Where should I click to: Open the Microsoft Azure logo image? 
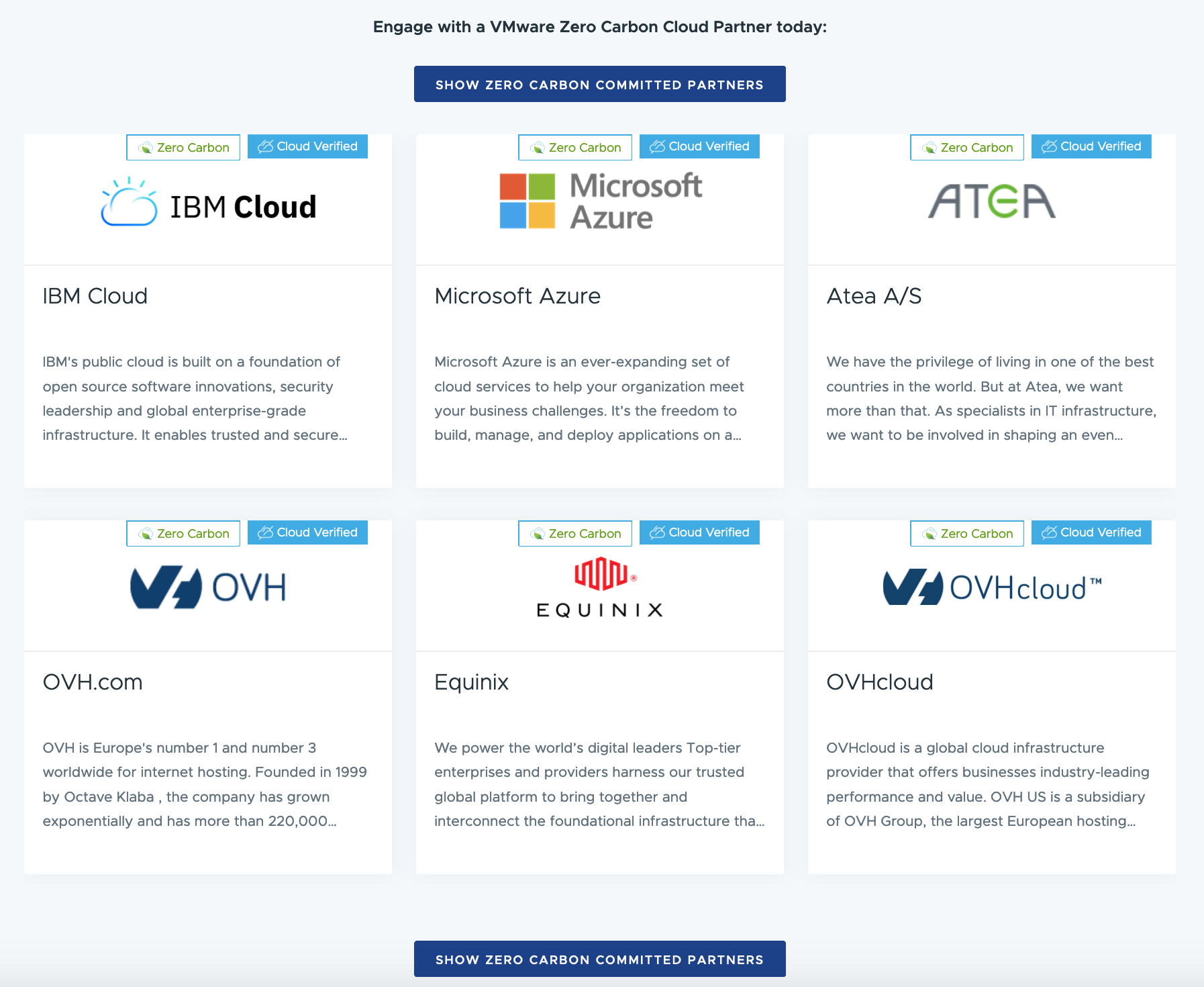click(x=601, y=201)
